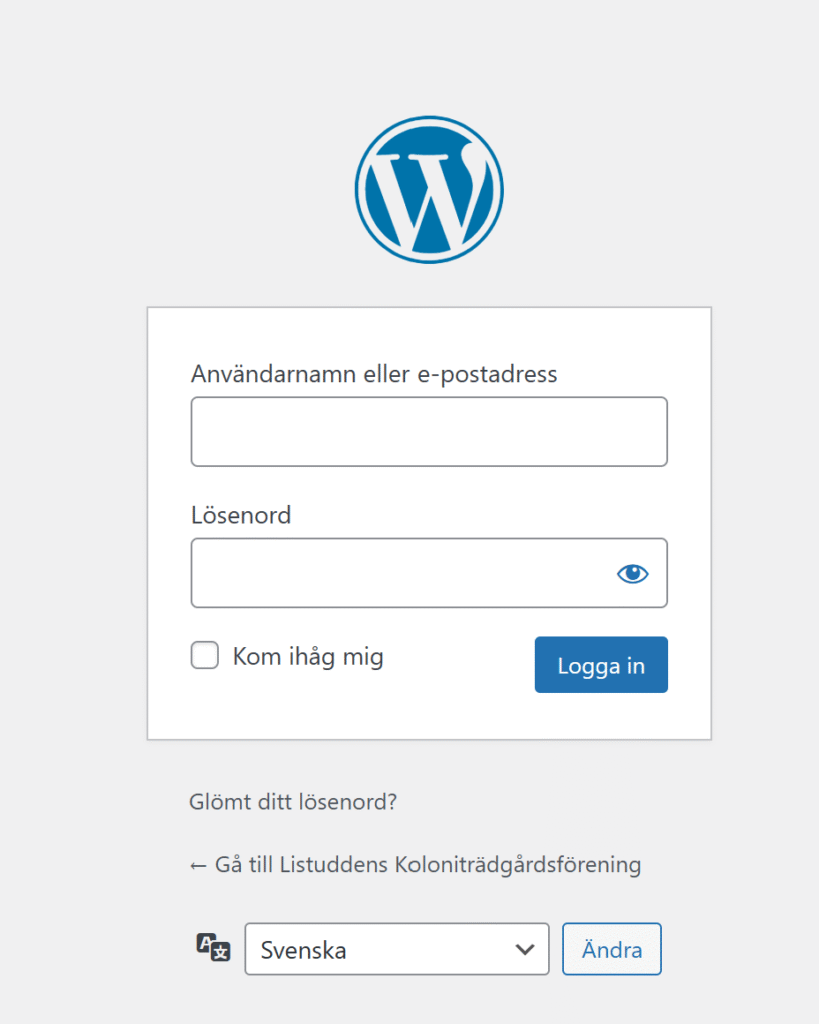
Task: Click the 'Logga in' button
Action: pyautogui.click(x=601, y=665)
